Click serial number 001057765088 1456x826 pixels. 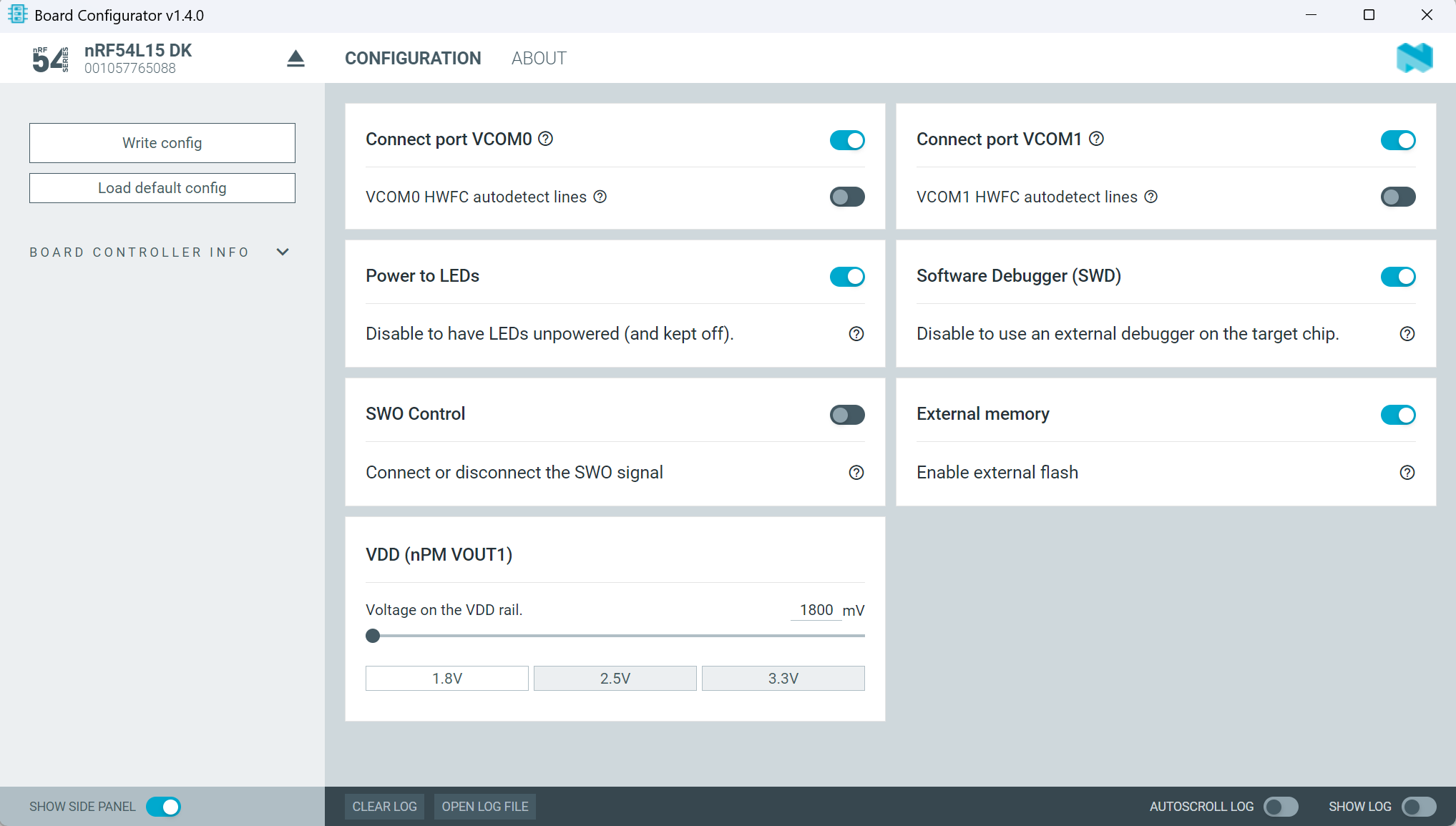[130, 69]
